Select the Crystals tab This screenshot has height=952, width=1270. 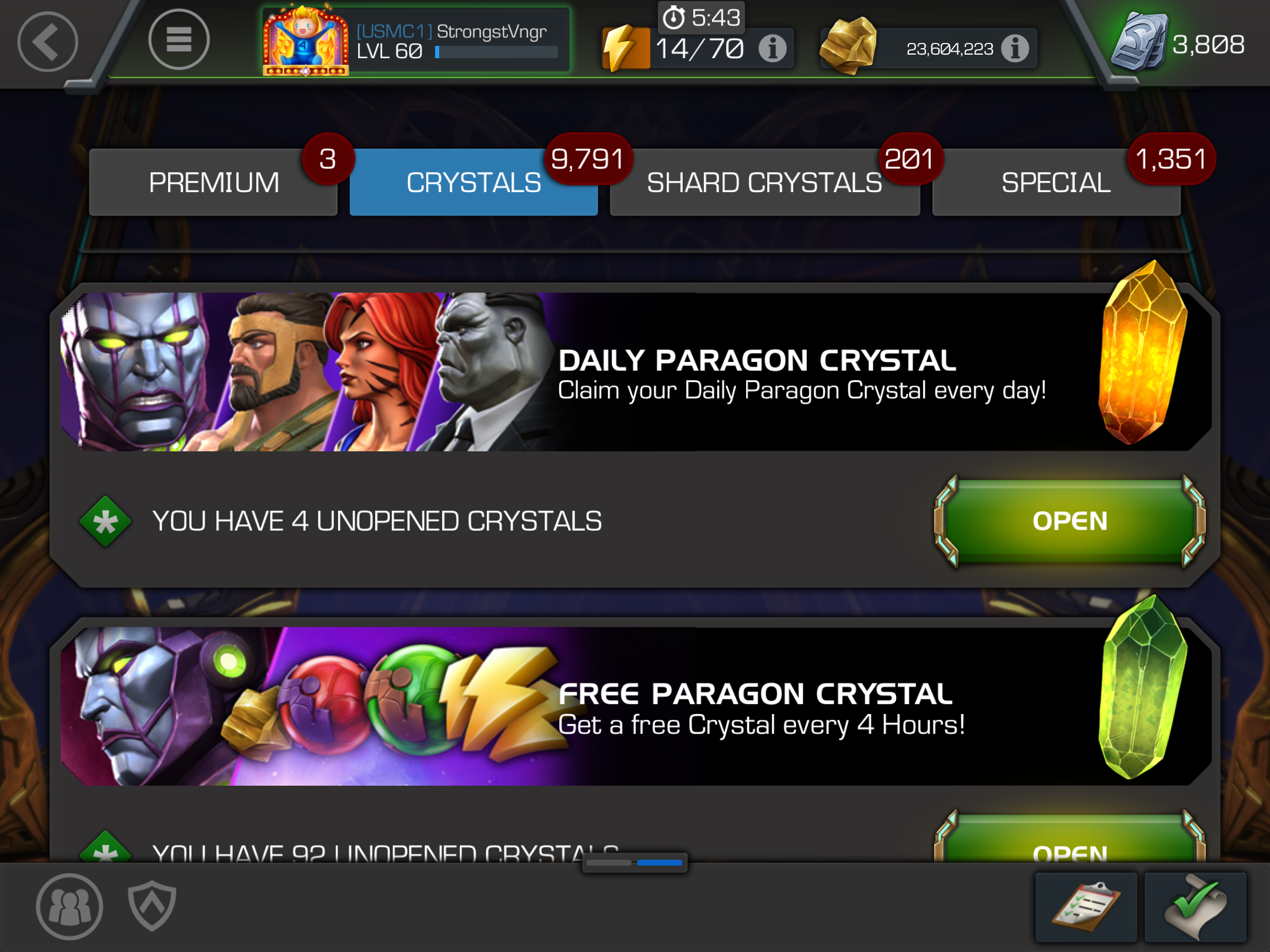pyautogui.click(x=473, y=182)
